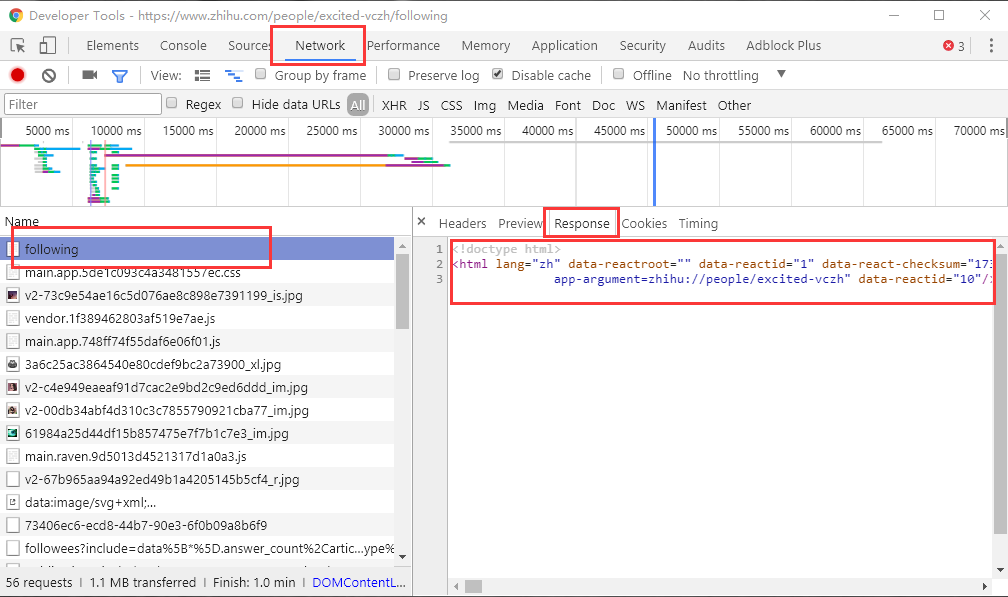Switch to large request rows view icon
The image size is (1008, 597).
(x=202, y=76)
